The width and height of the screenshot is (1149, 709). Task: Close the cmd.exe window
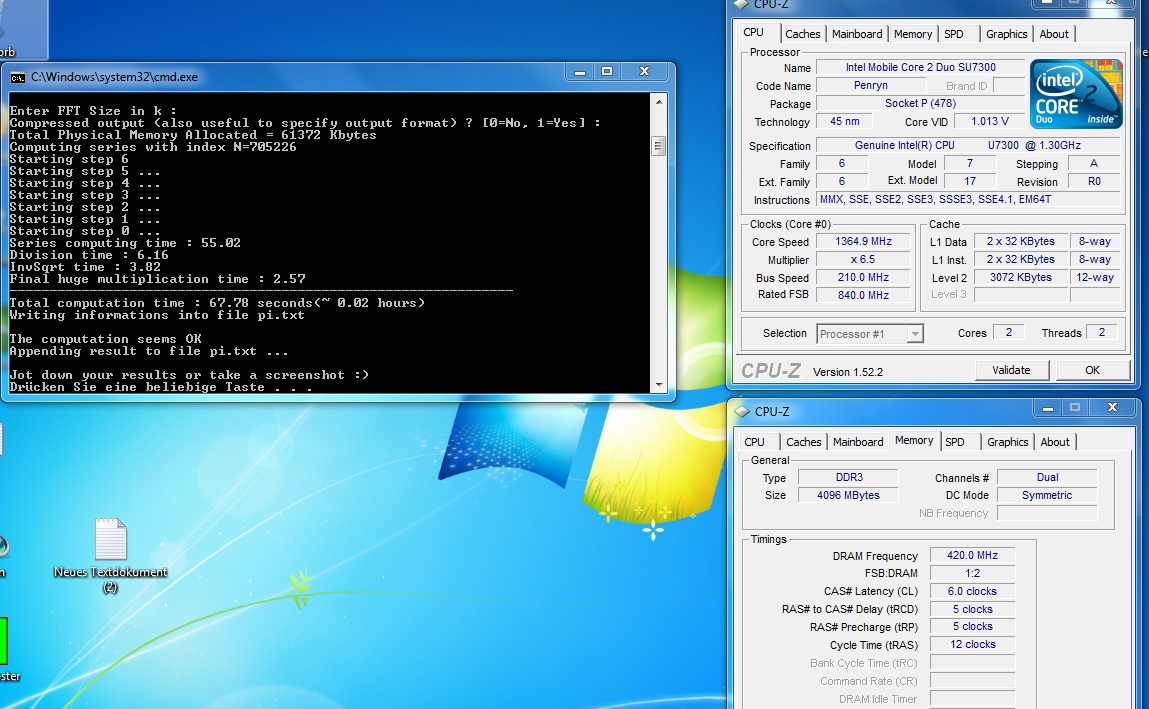coord(644,72)
